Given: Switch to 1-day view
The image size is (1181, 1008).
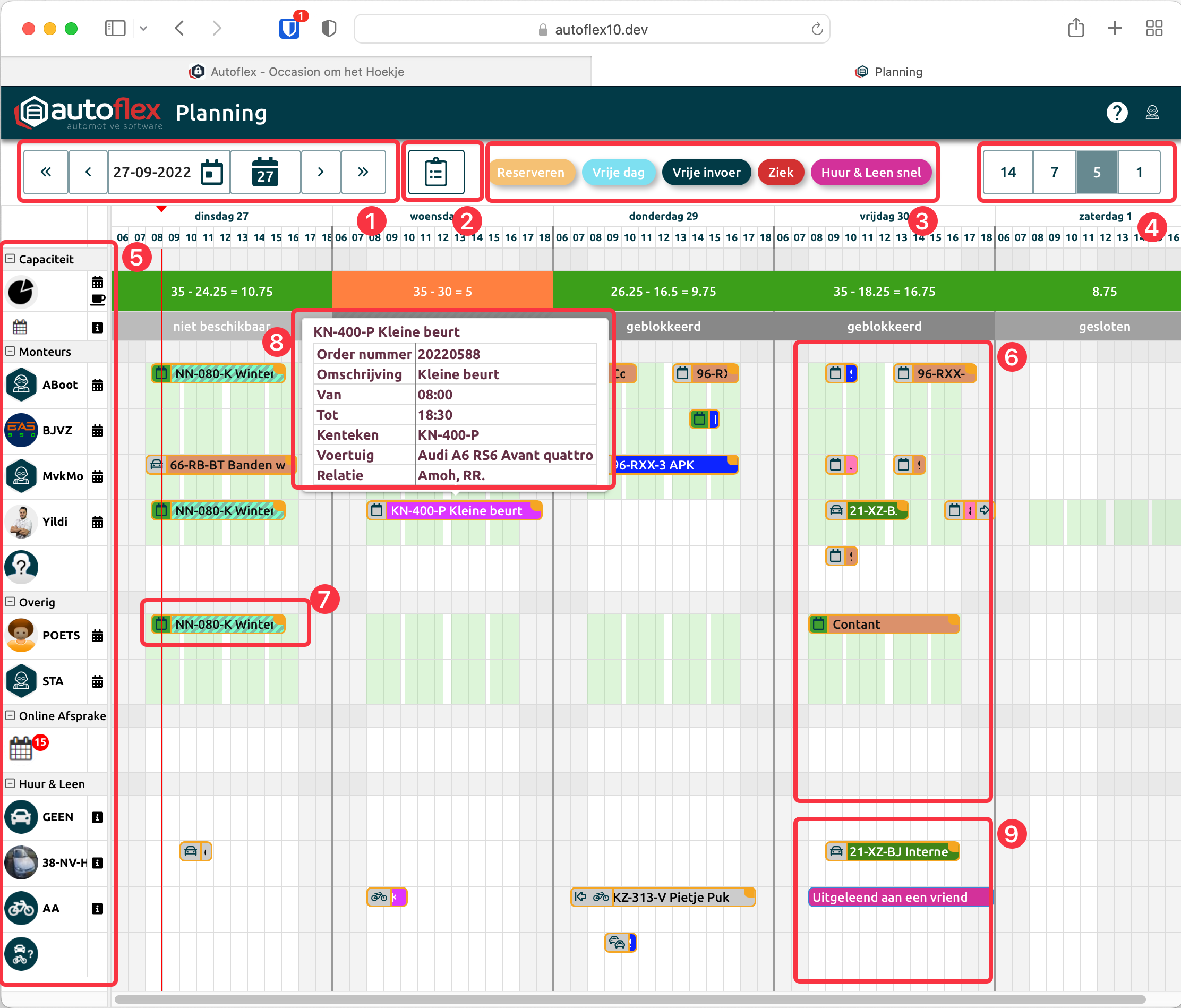Looking at the screenshot, I should click(x=1139, y=172).
